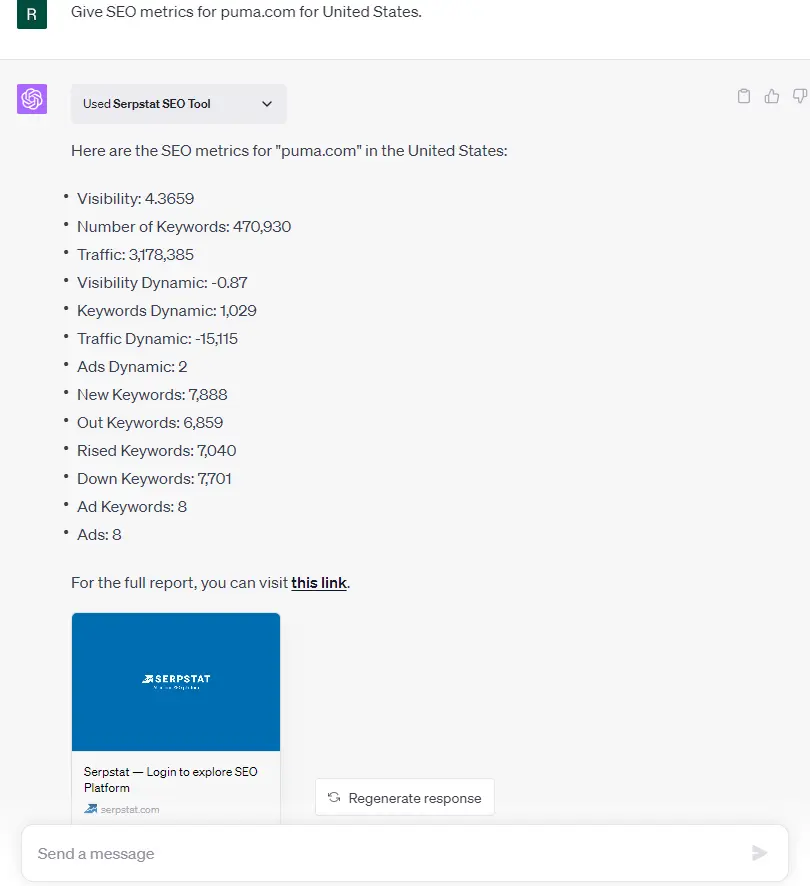
Task: Click the blue Serpstat preview thumbnail image
Action: click(x=175, y=681)
